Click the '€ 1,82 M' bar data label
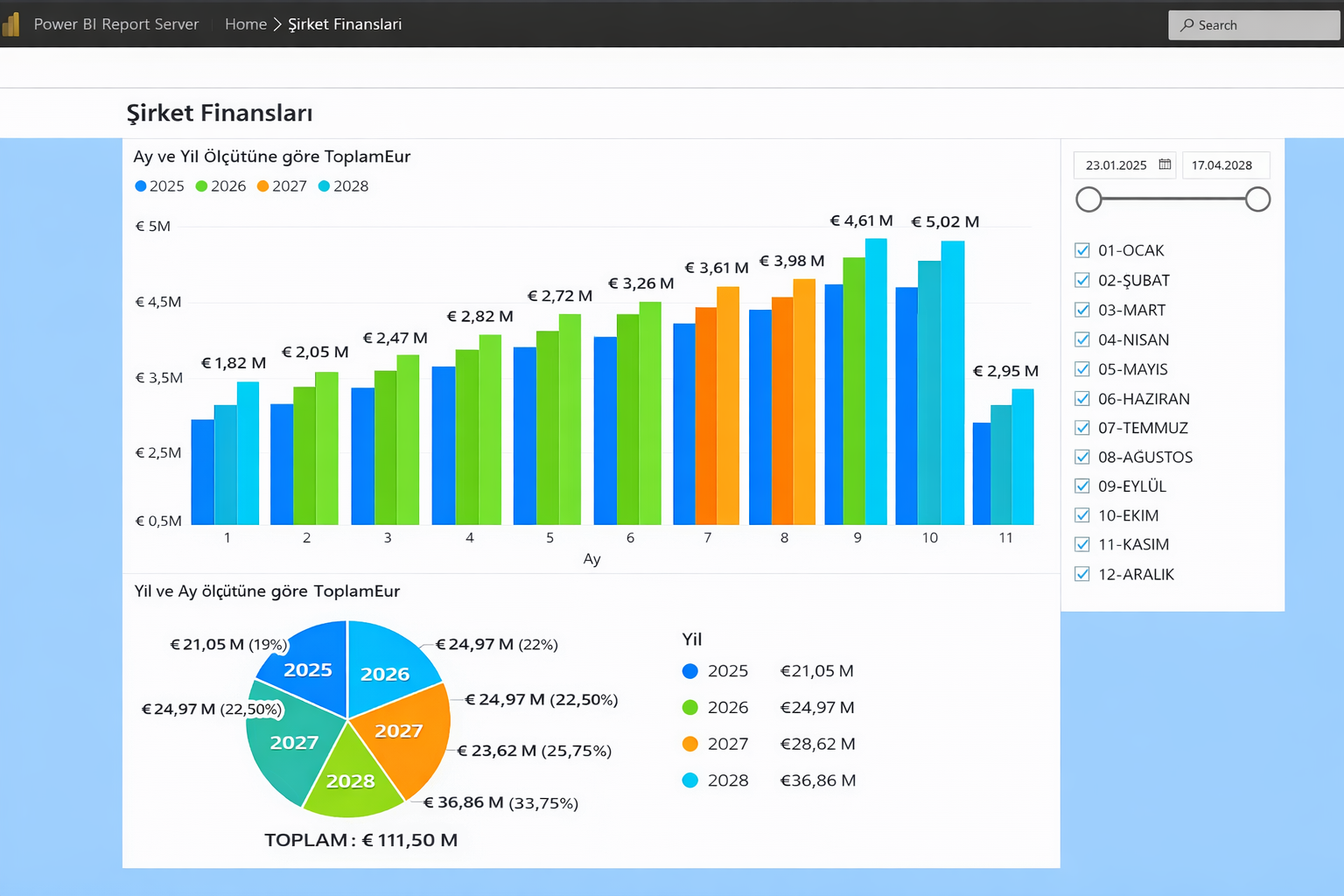The width and height of the screenshot is (1344, 896). pos(234,363)
